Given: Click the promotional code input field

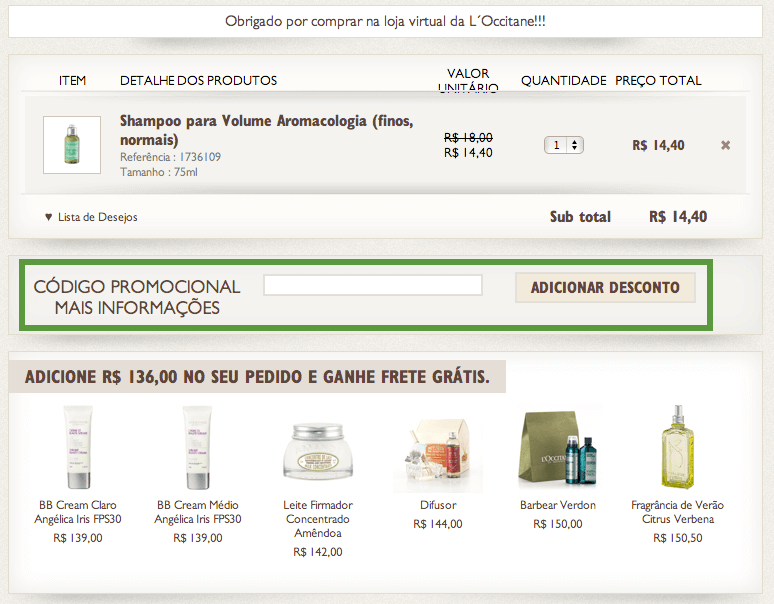Looking at the screenshot, I should coord(373,285).
